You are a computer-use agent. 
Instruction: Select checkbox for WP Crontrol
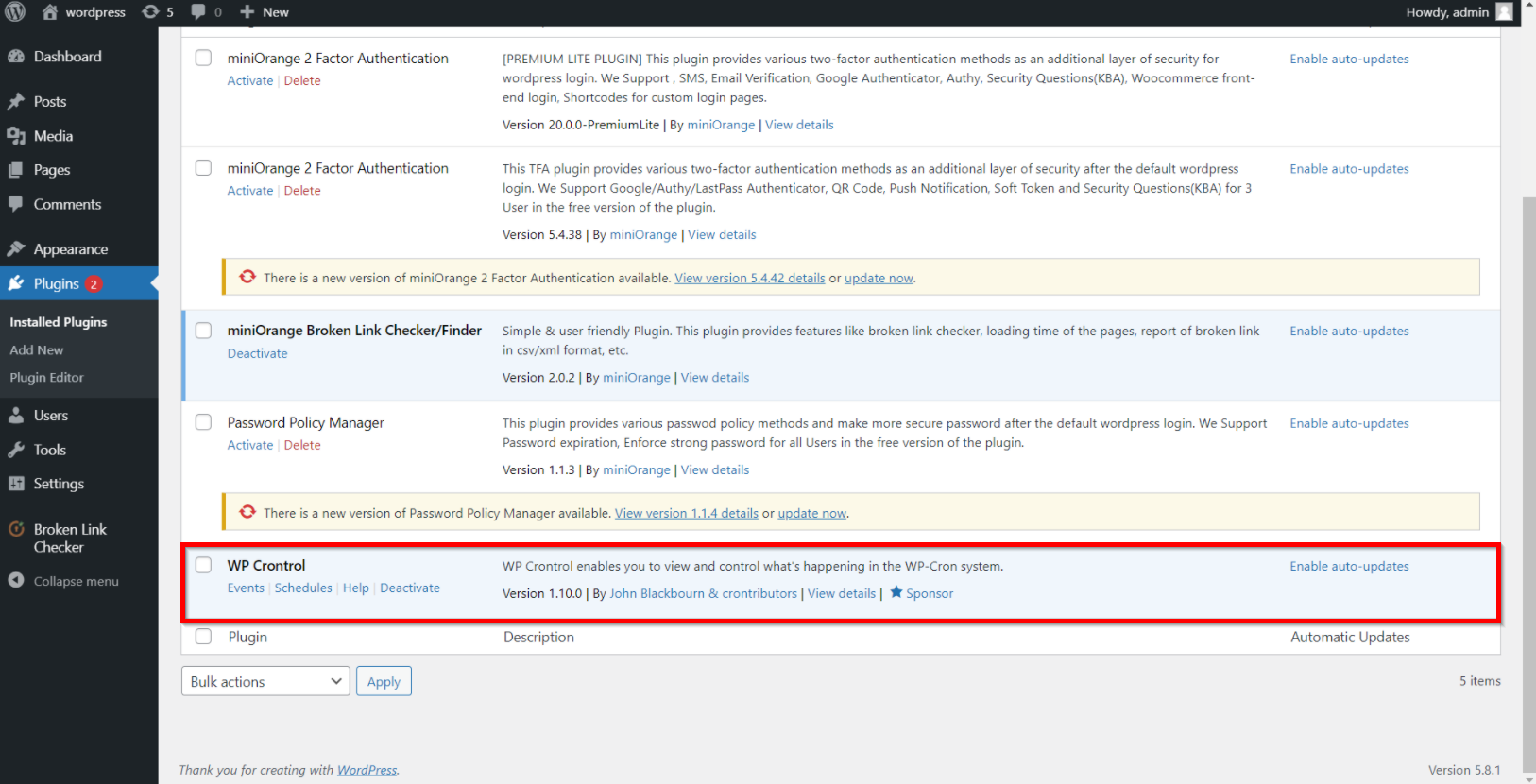pos(203,565)
